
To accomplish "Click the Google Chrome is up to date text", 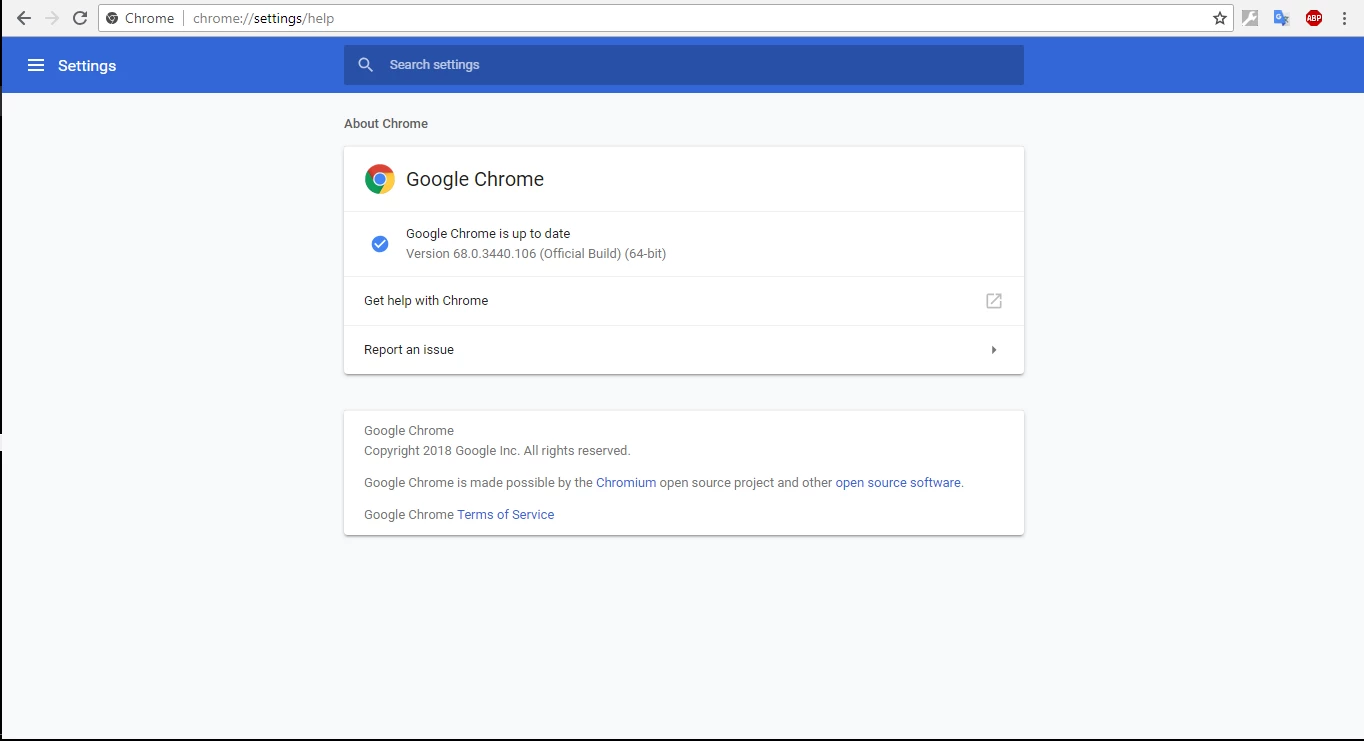I will [488, 234].
